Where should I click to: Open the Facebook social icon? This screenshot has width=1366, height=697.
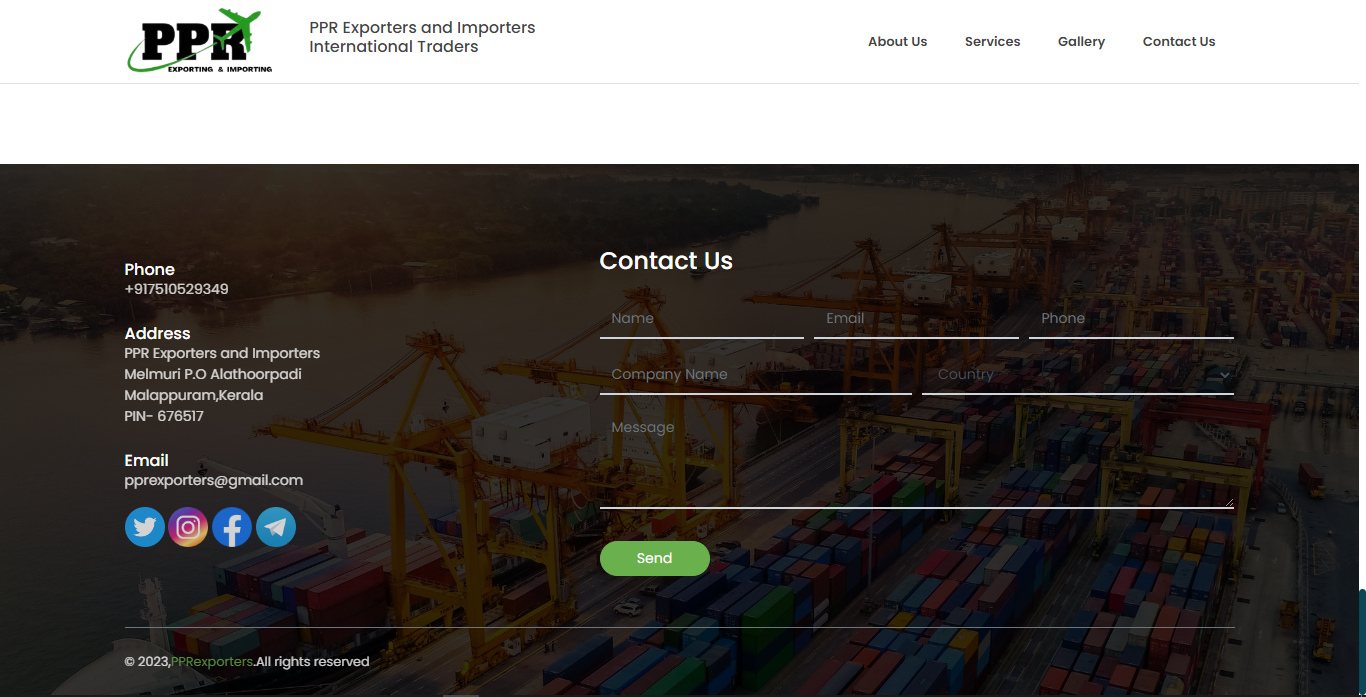(232, 527)
